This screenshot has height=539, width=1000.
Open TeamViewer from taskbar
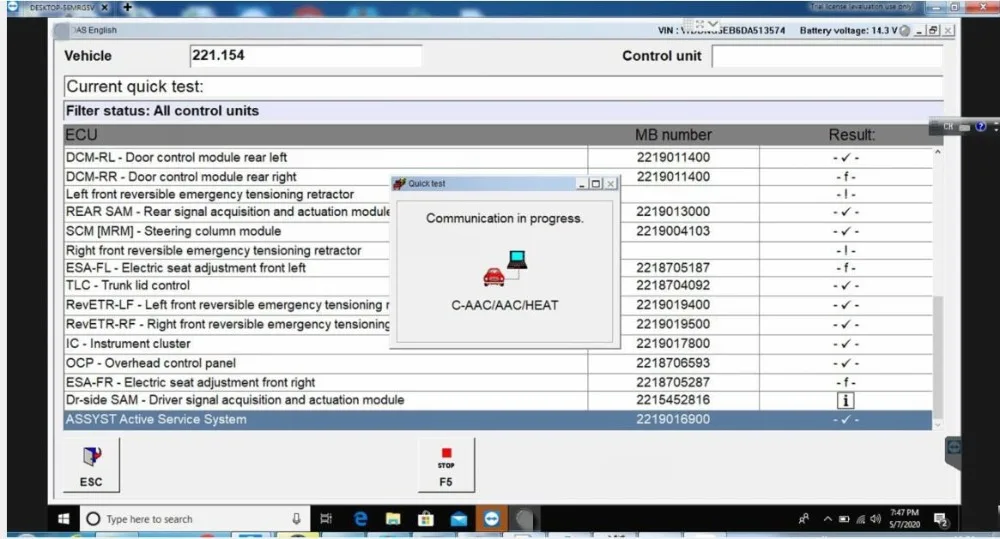[491, 519]
